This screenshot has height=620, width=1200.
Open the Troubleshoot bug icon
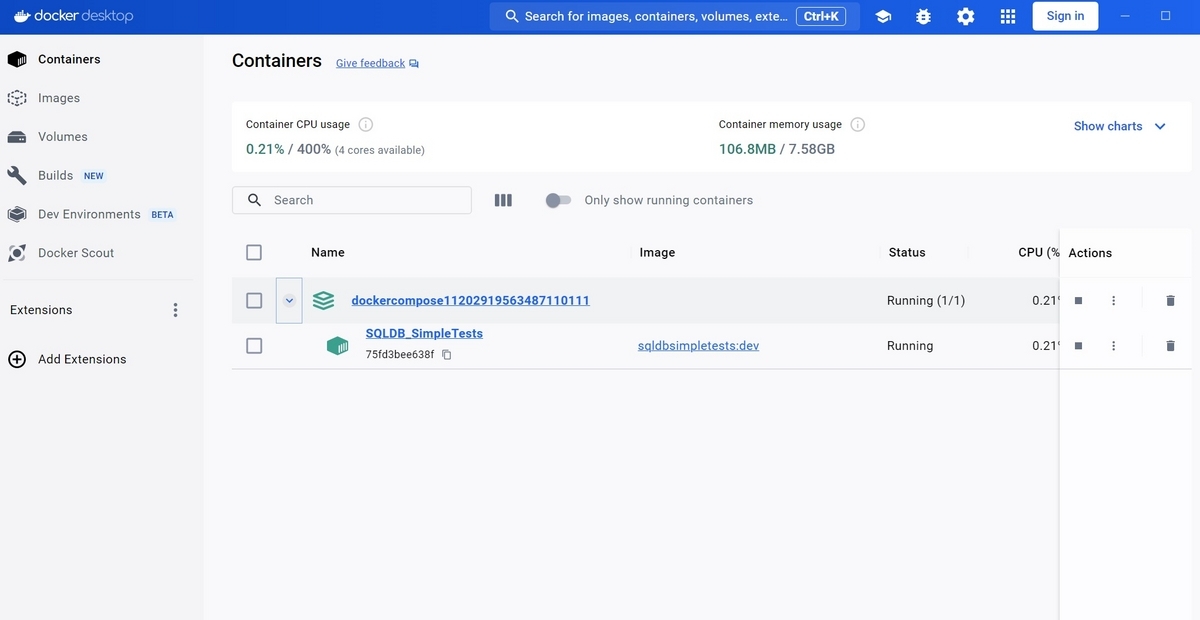click(x=924, y=17)
